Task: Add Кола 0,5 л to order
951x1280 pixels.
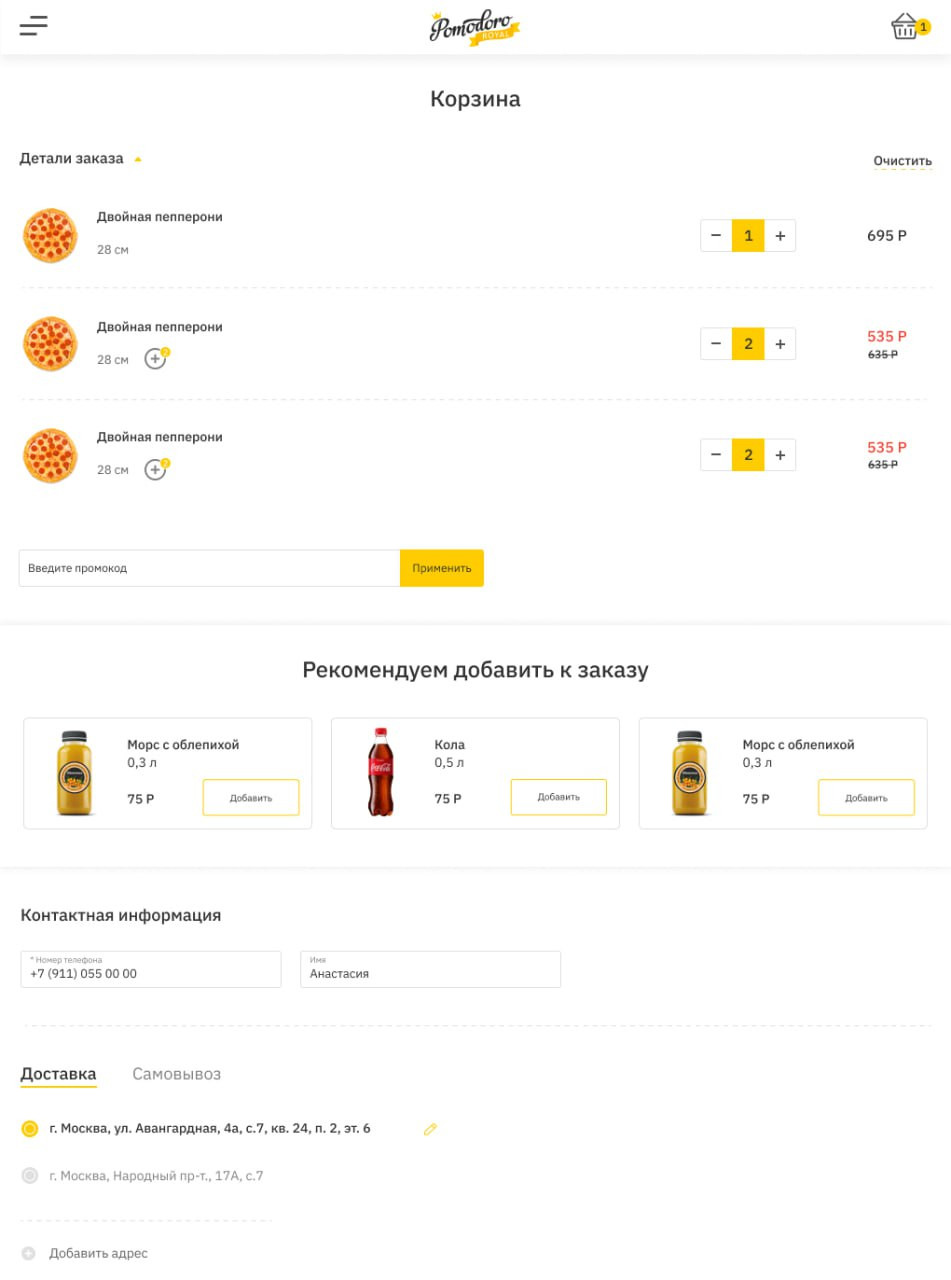Action: tap(558, 797)
